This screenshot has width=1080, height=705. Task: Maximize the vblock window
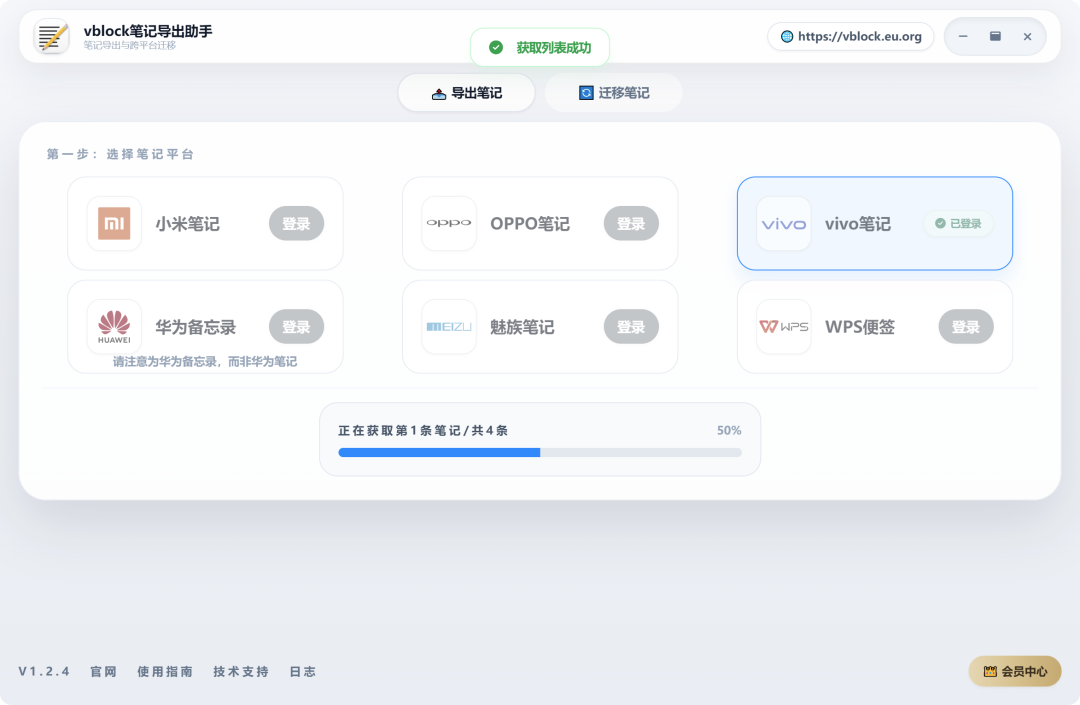point(995,36)
